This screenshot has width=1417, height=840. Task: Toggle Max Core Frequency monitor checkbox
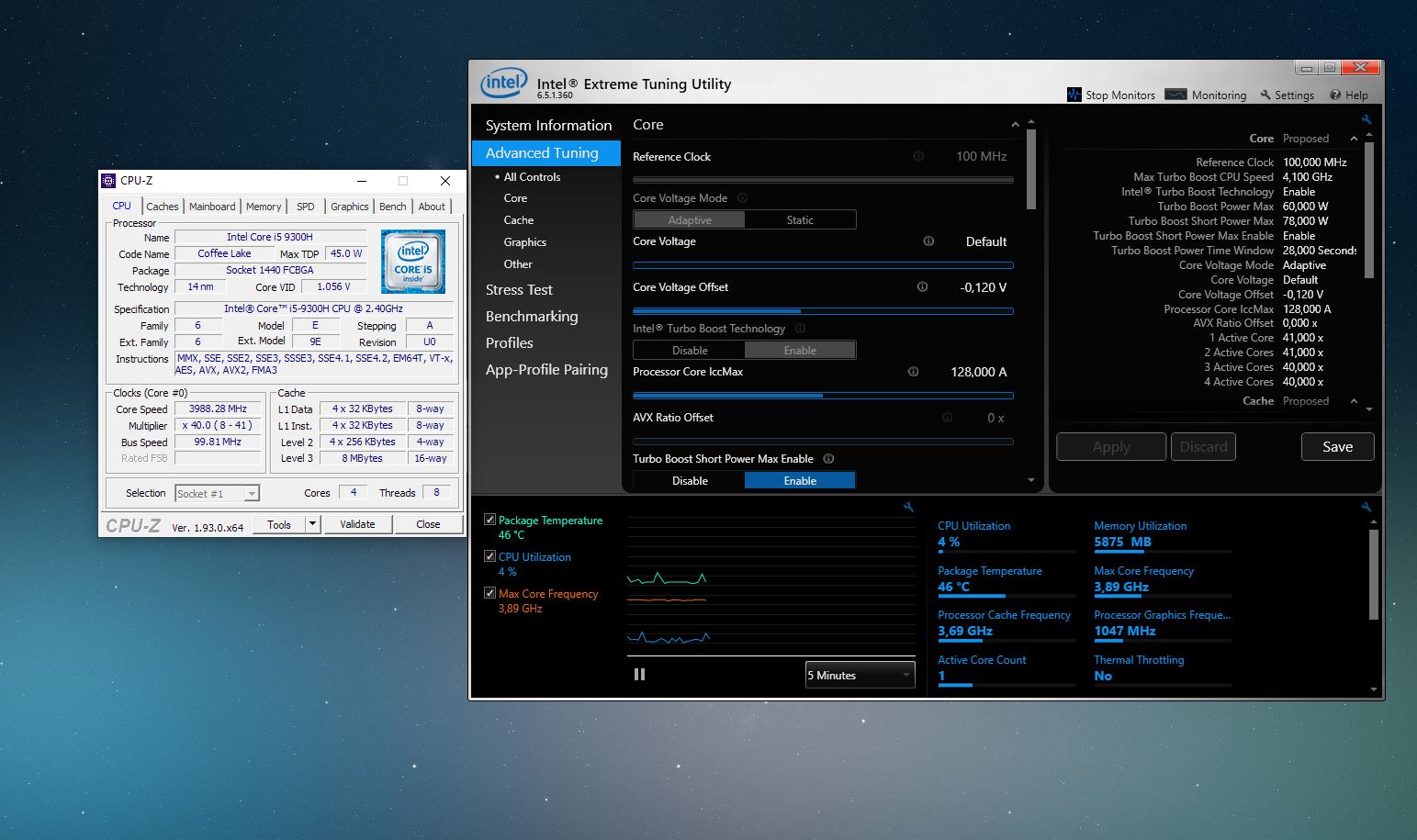click(x=489, y=593)
